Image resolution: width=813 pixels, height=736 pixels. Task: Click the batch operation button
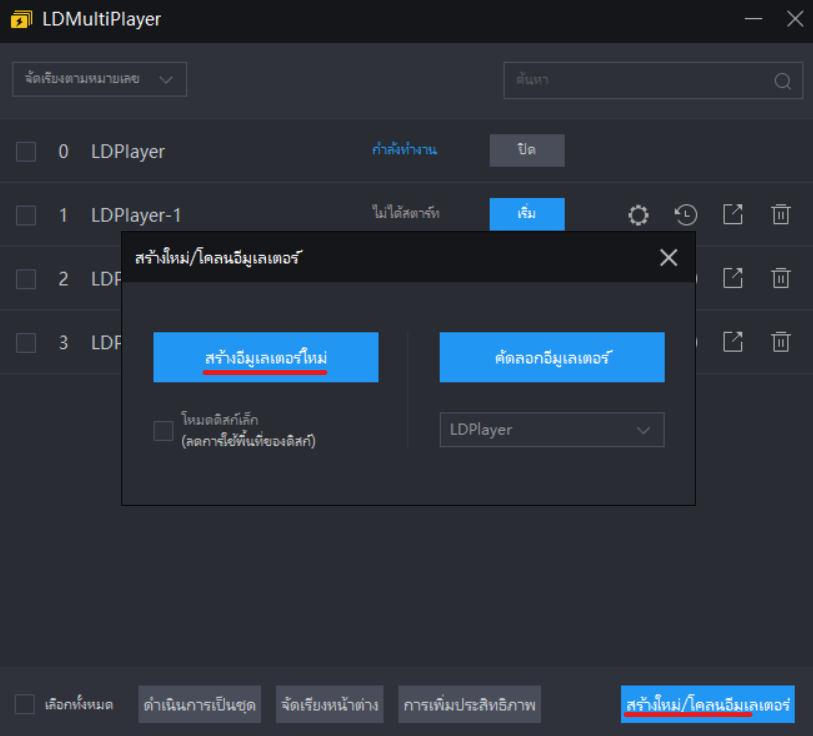coord(200,704)
